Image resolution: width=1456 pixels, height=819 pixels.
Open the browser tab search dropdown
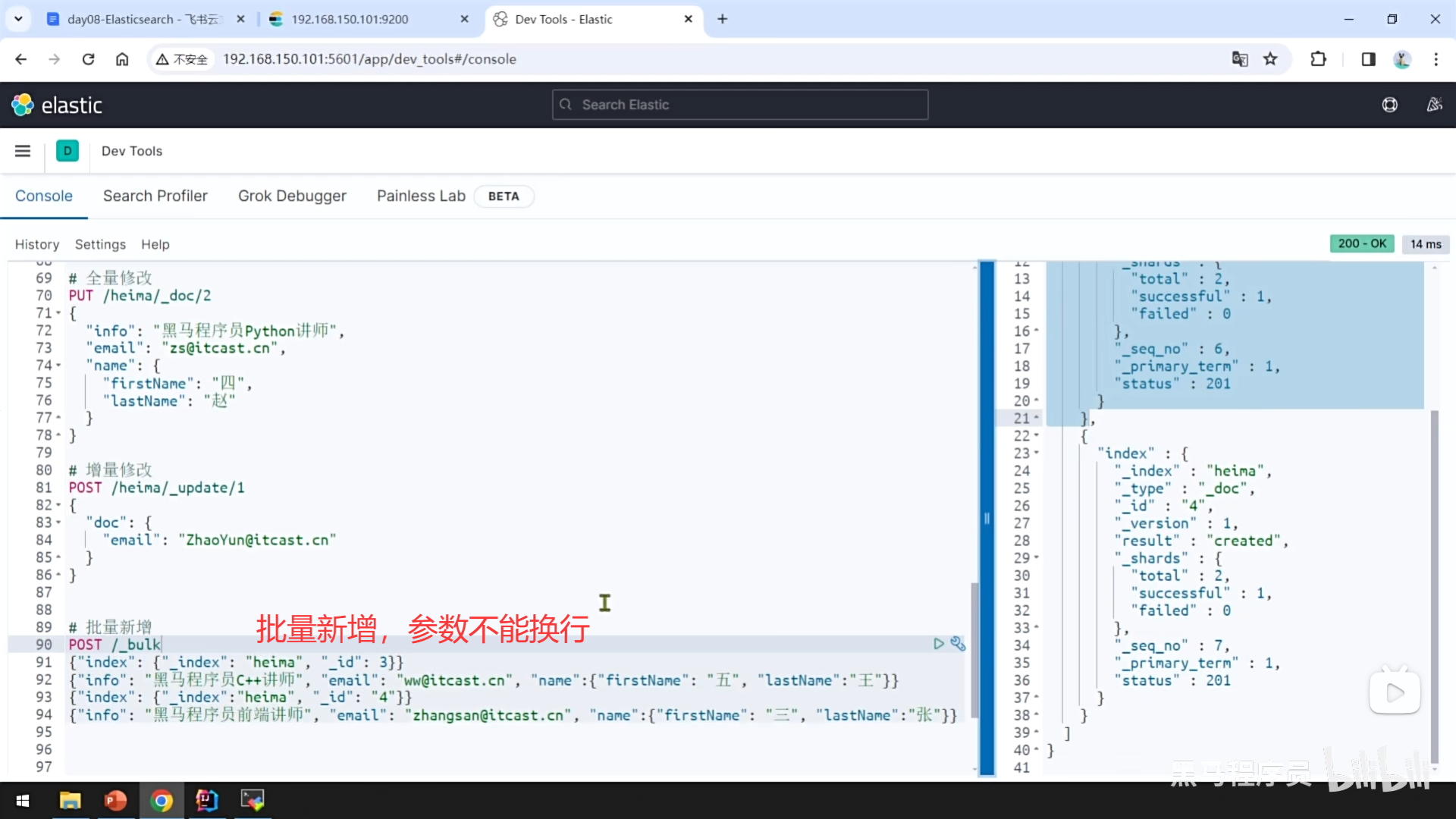18,19
